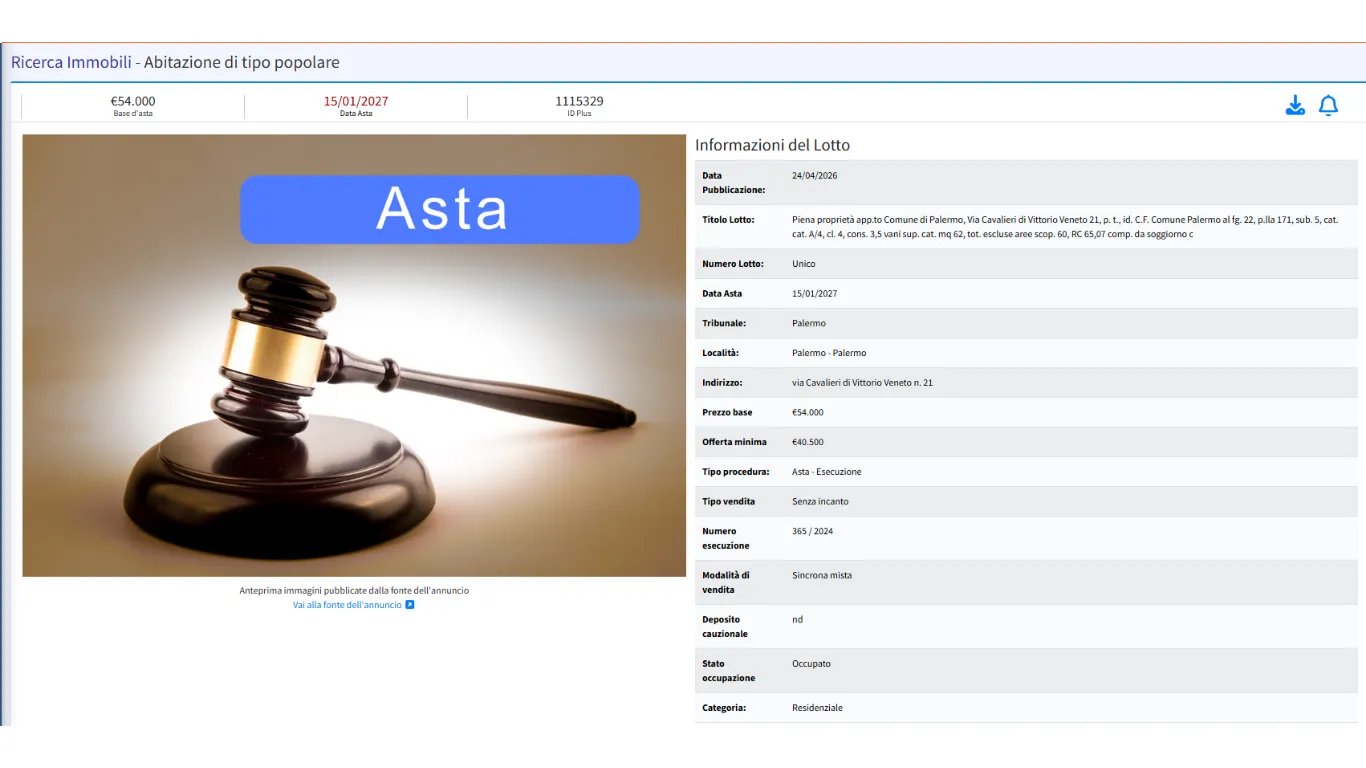Go back to Ricerca Immobili
This screenshot has width=1366, height=768.
tap(71, 62)
